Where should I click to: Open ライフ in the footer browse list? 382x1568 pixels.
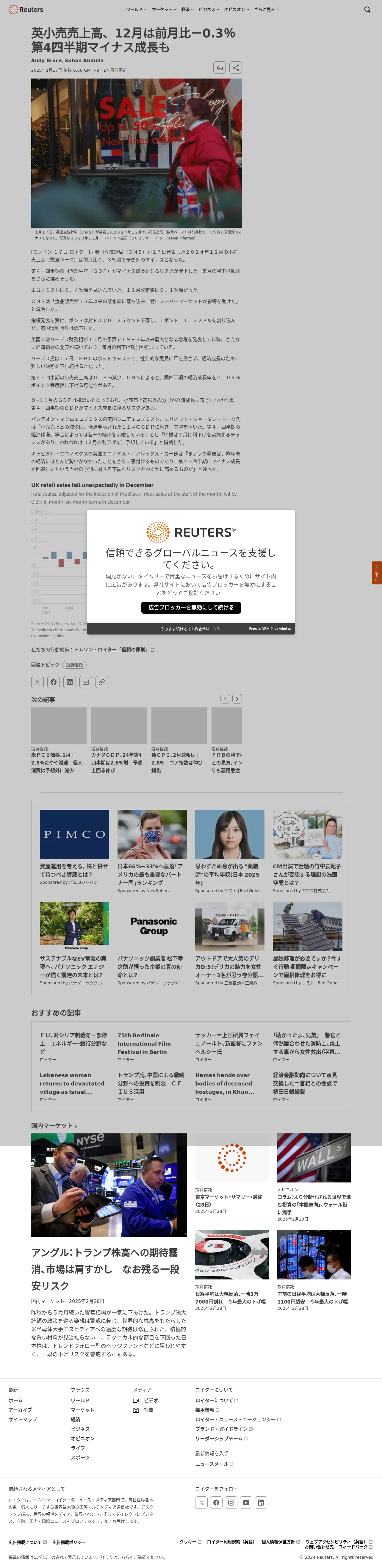78,1448
